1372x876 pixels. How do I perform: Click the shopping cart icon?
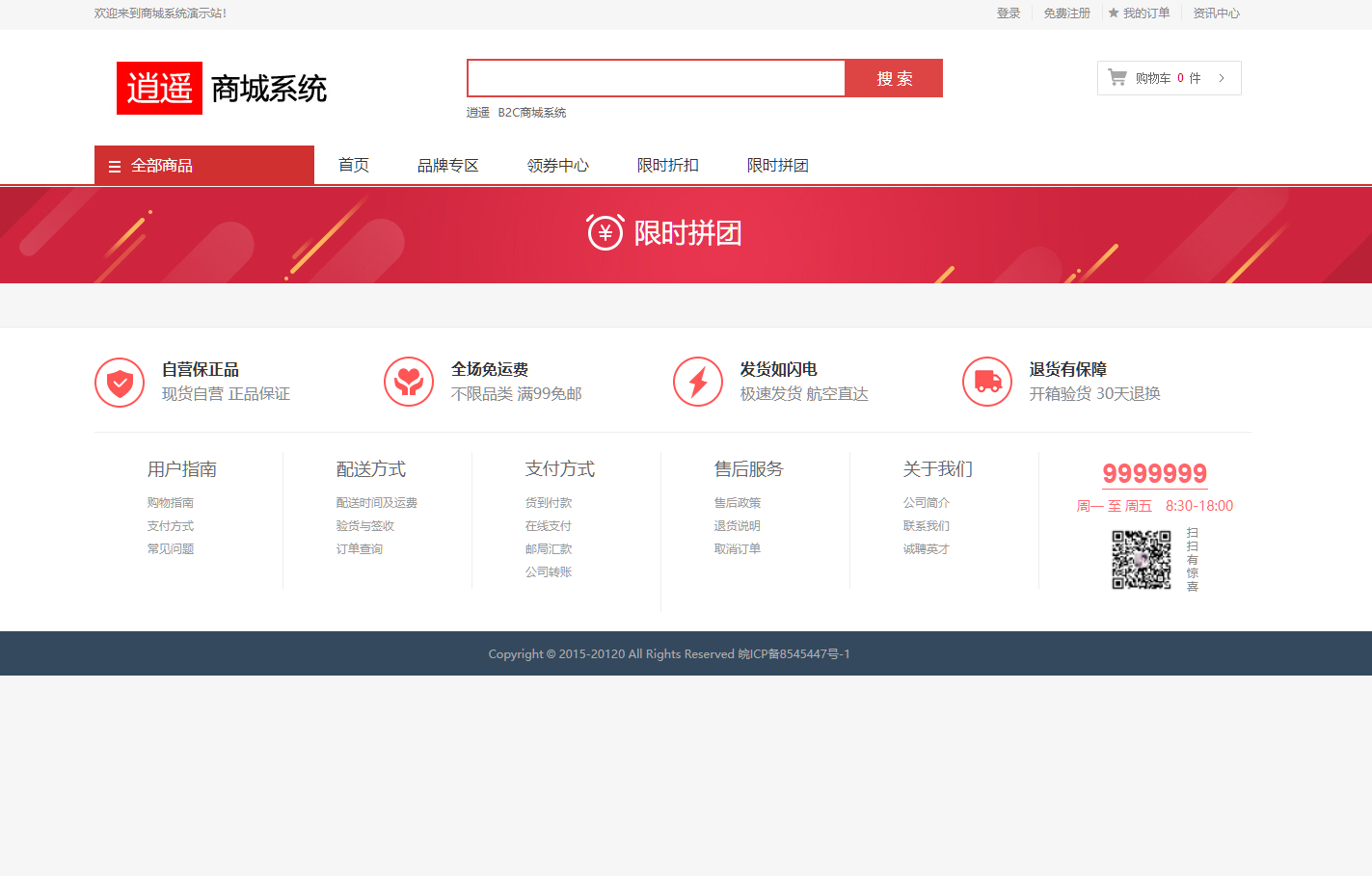1117,77
